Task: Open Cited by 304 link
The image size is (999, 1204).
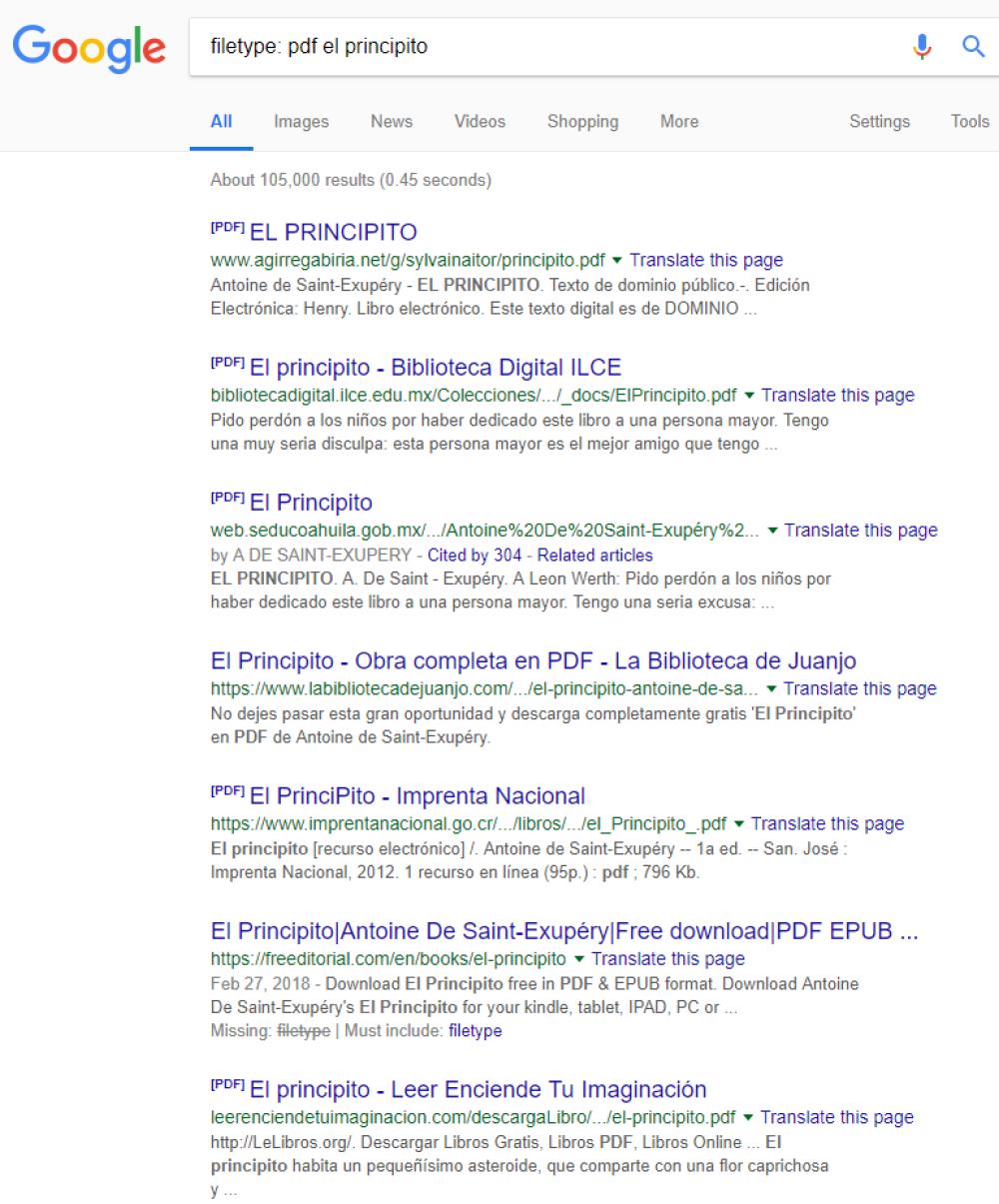Action: pyautogui.click(x=475, y=555)
